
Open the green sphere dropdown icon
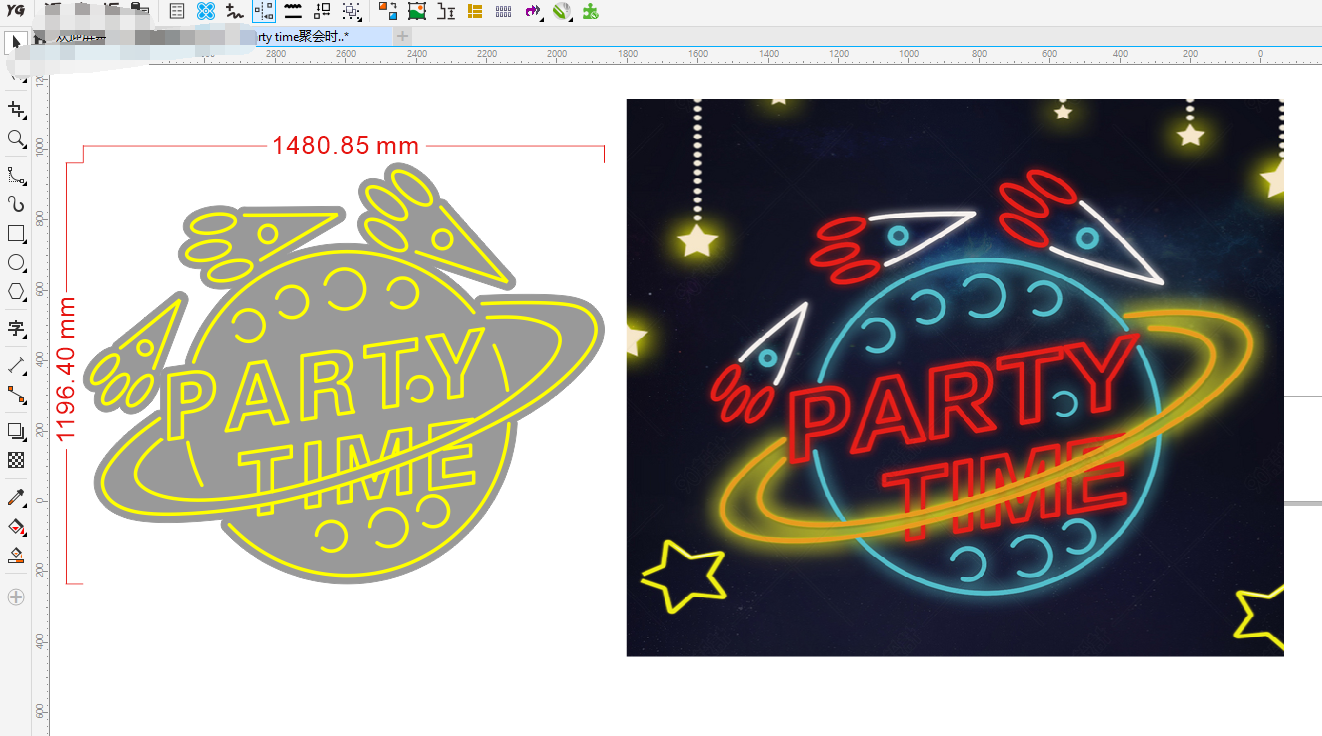point(562,11)
